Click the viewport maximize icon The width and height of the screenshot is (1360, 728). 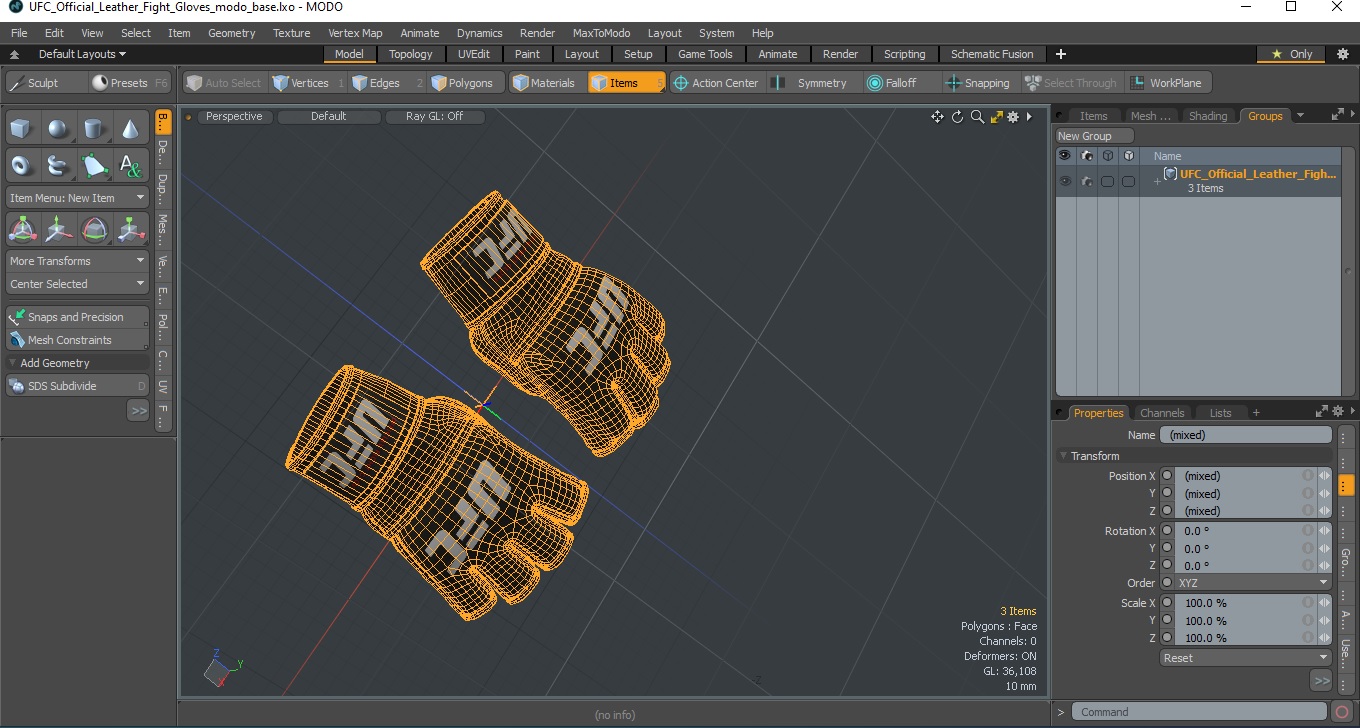click(996, 117)
